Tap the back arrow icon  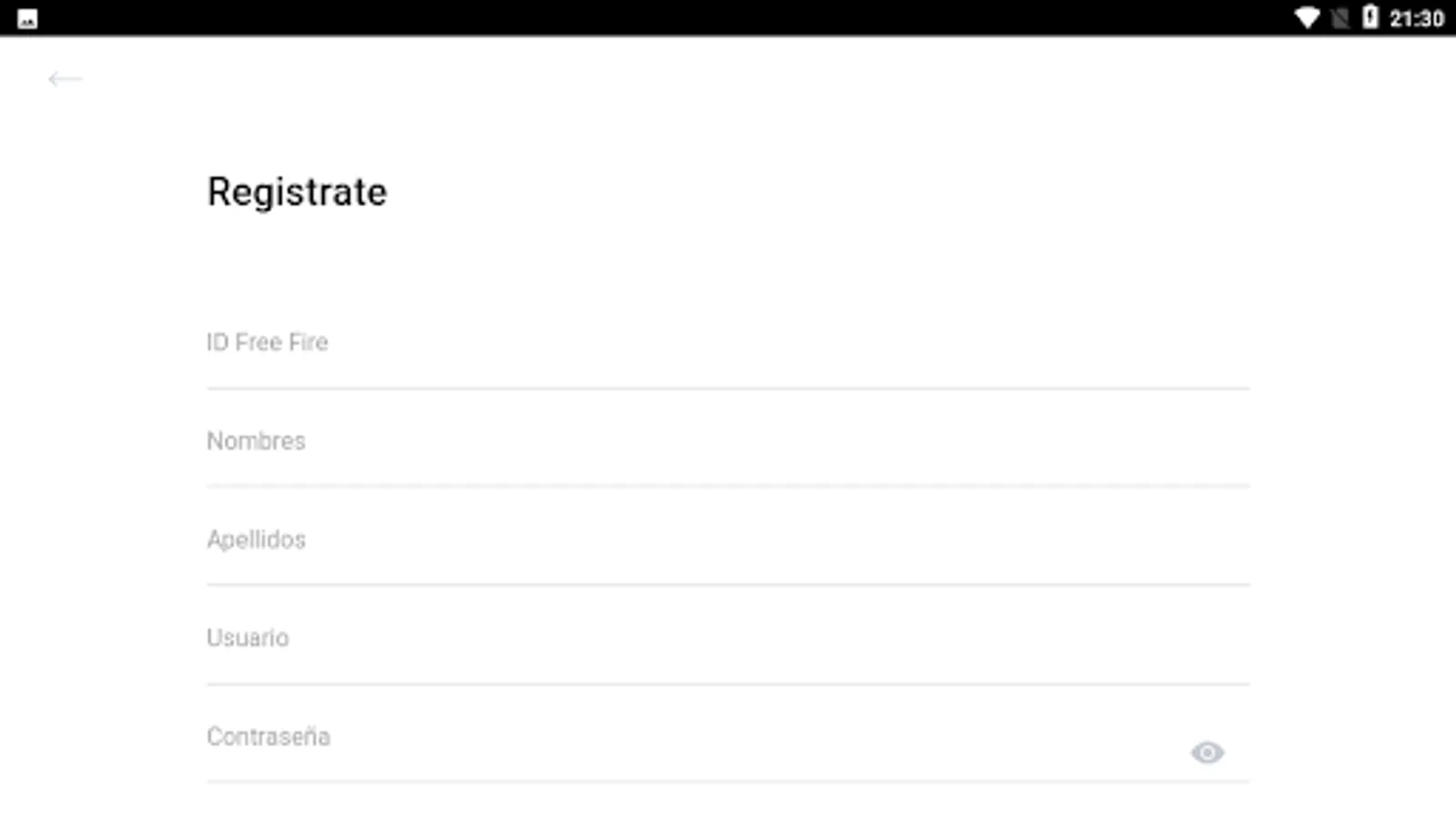(65, 79)
